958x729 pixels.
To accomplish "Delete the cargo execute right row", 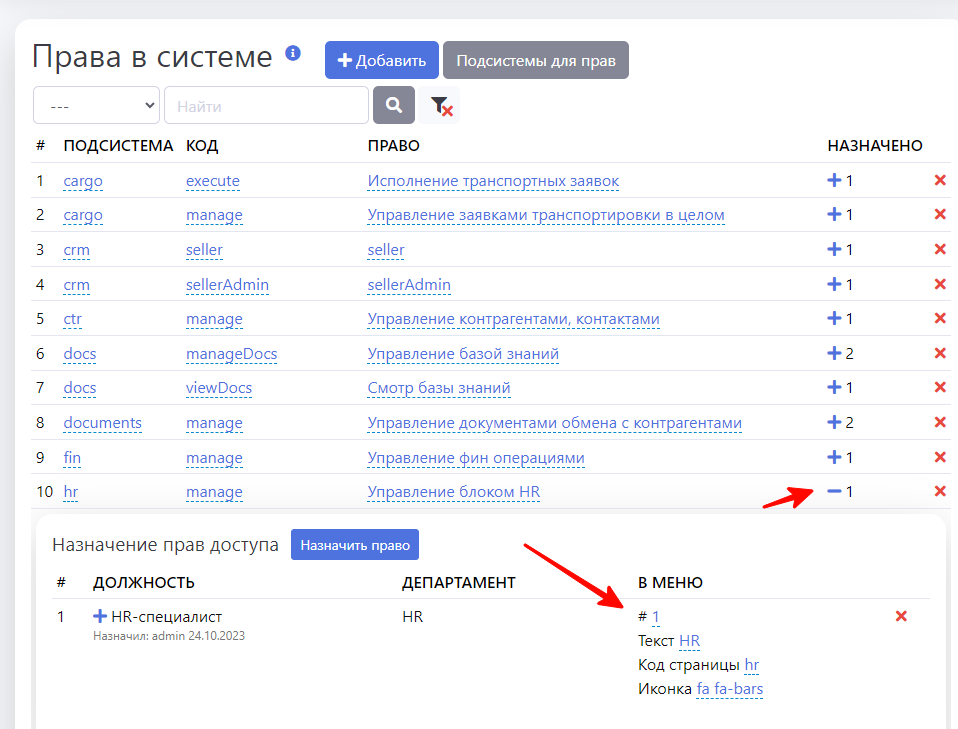I will [x=939, y=181].
